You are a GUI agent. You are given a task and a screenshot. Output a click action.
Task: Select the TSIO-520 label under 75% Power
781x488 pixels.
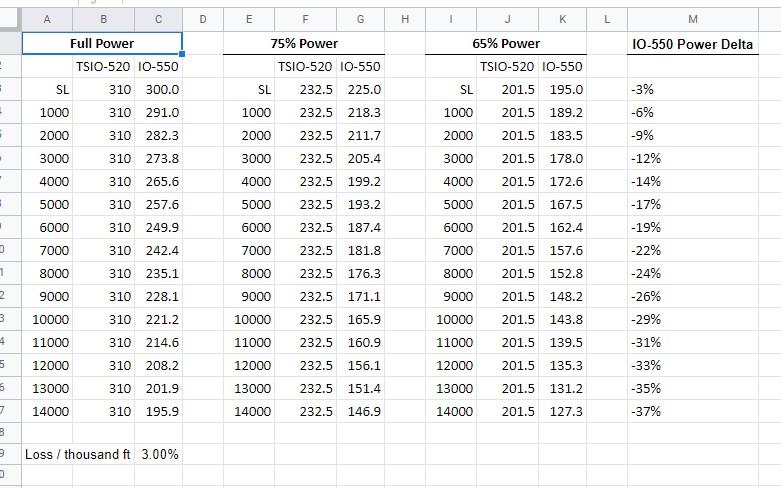pyautogui.click(x=305, y=66)
